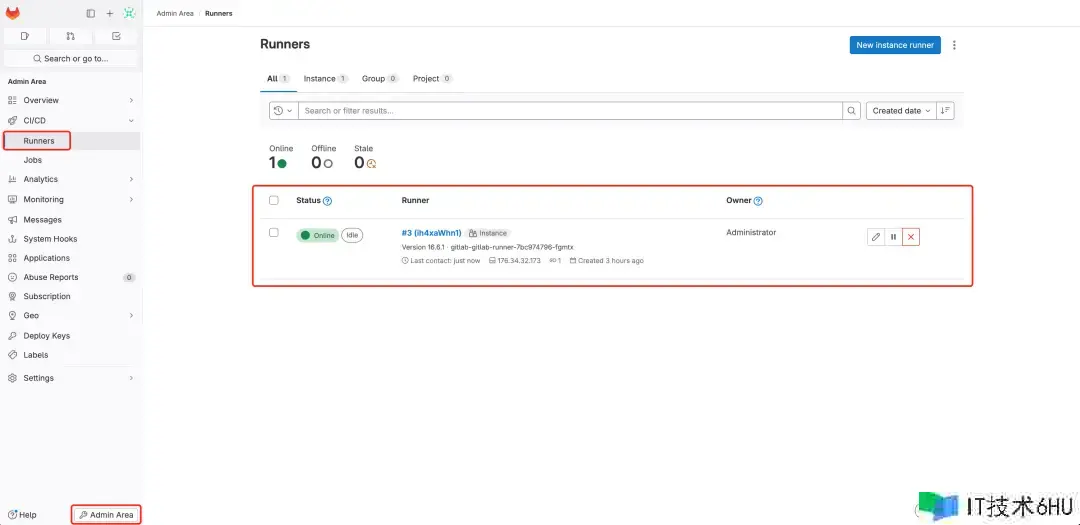Toggle the sidebar collapse icon
Viewport: 1080px width, 525px height.
(91, 13)
